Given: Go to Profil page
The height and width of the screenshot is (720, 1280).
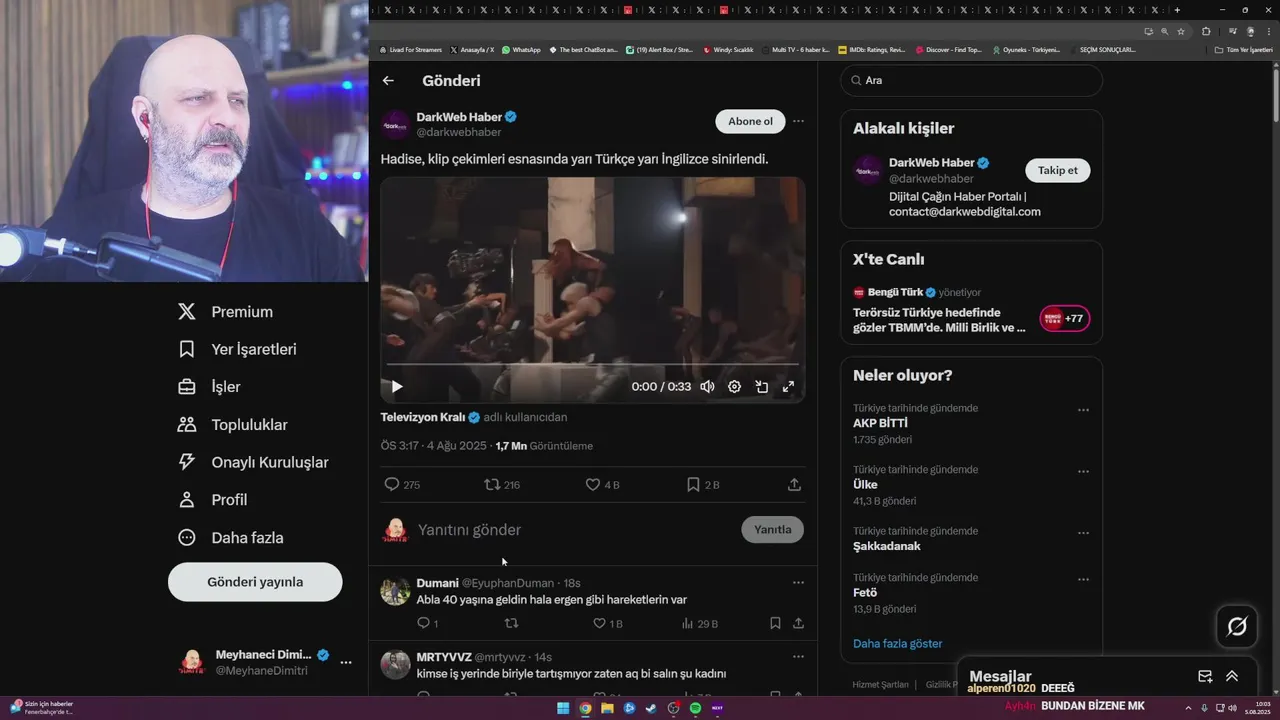Looking at the screenshot, I should (213, 500).
